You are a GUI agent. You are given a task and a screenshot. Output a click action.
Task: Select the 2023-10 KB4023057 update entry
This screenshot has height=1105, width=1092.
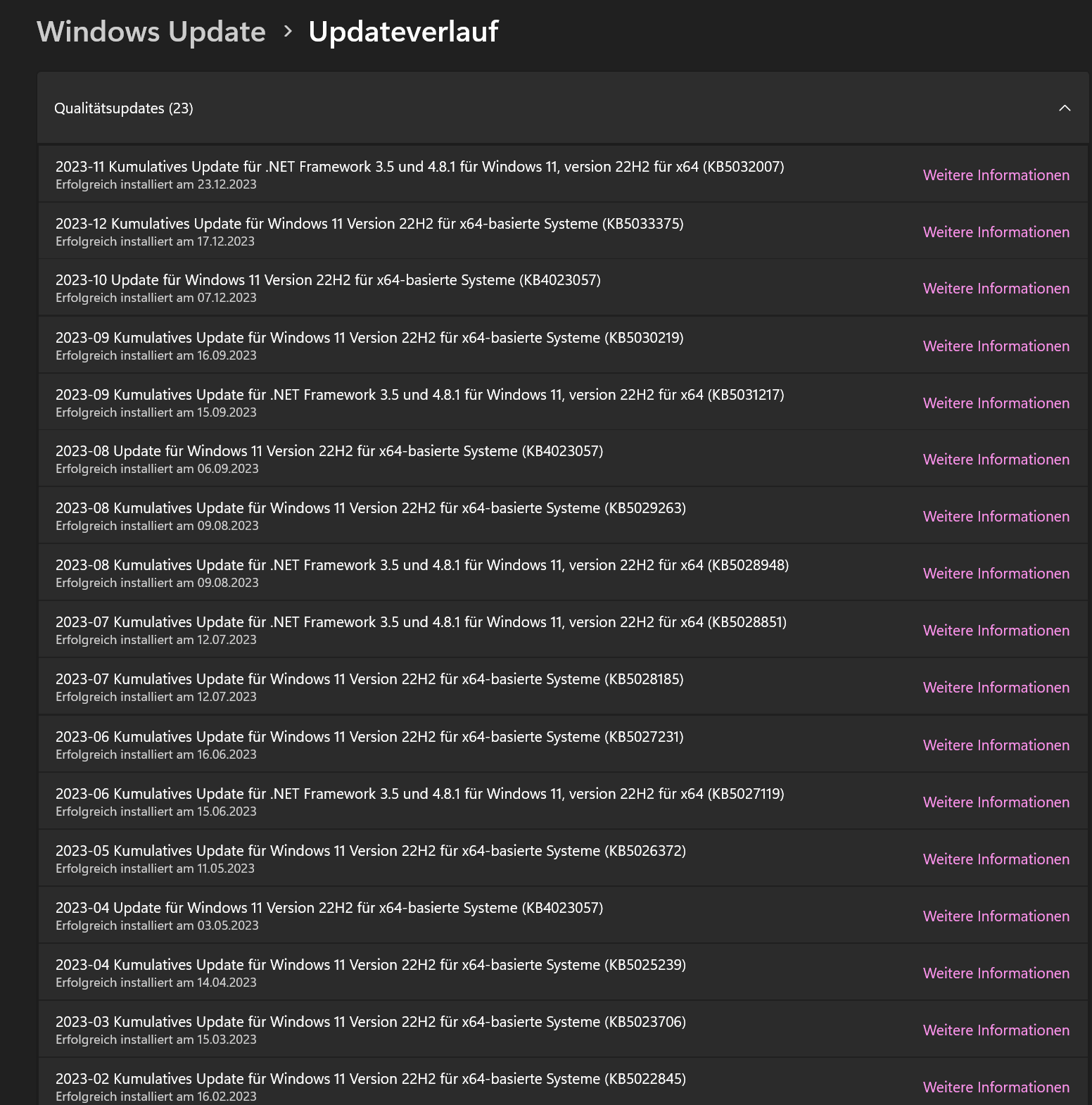coord(328,279)
